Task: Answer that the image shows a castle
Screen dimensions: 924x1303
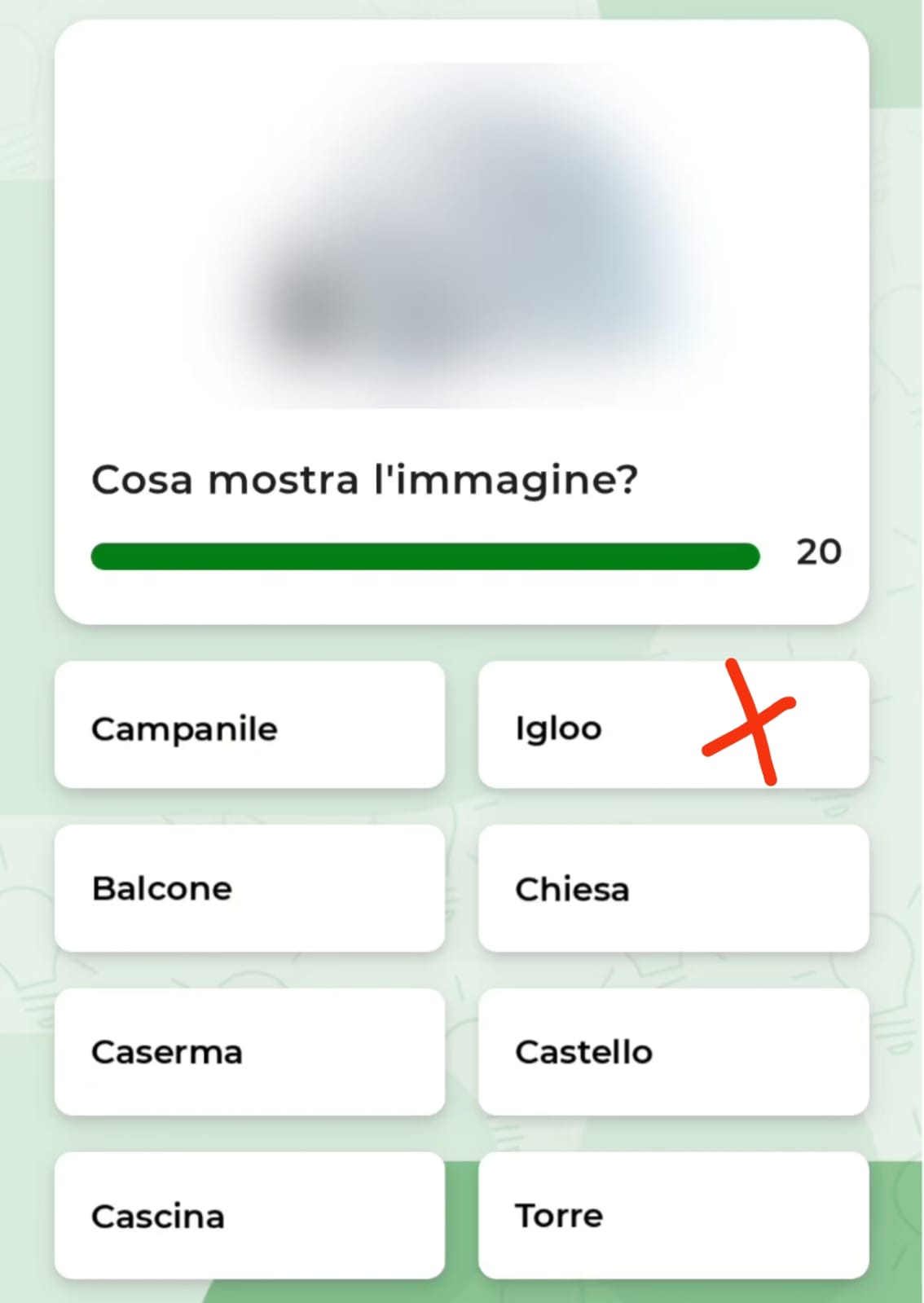Action: click(673, 1052)
